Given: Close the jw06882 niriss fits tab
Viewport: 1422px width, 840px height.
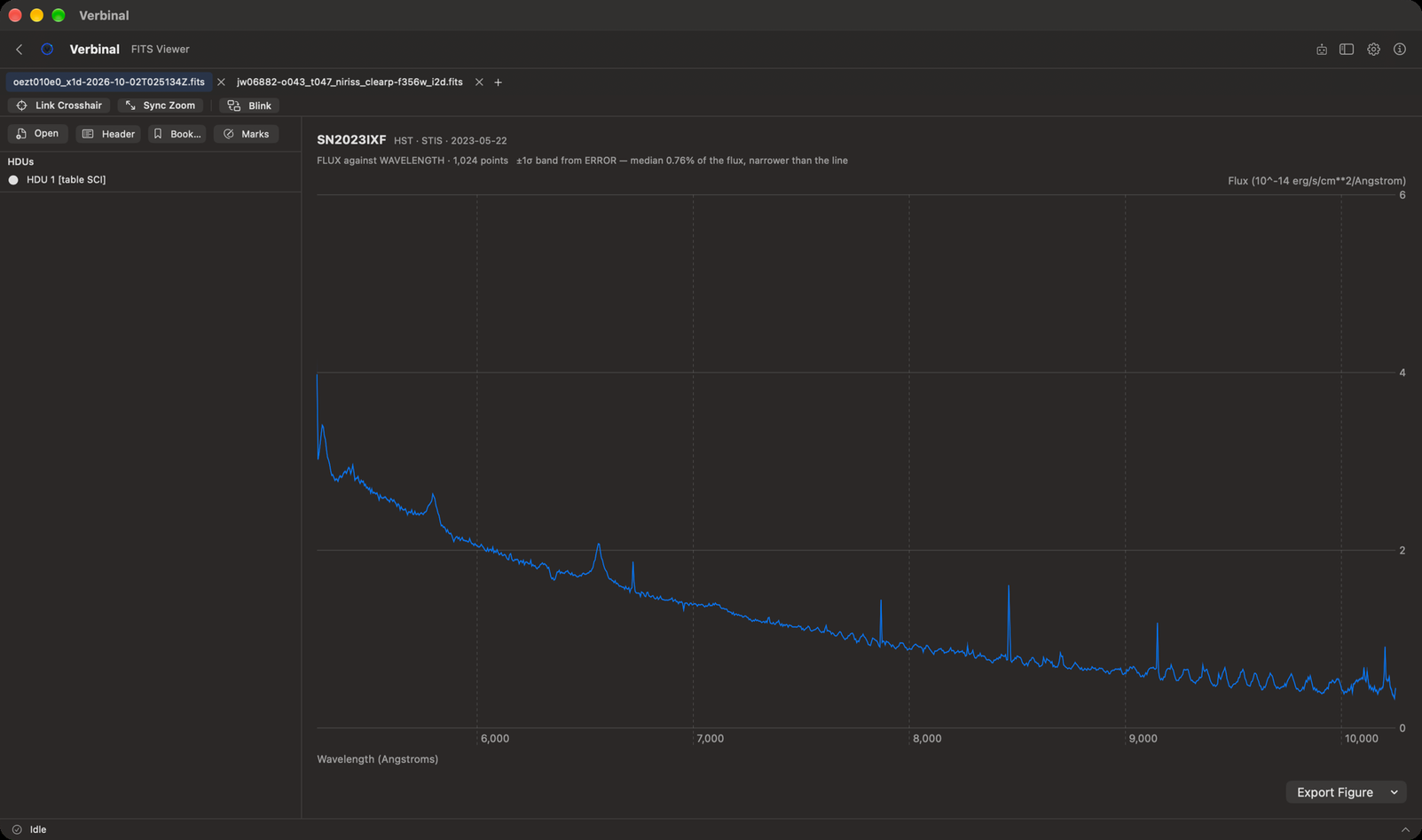Looking at the screenshot, I should coord(479,82).
